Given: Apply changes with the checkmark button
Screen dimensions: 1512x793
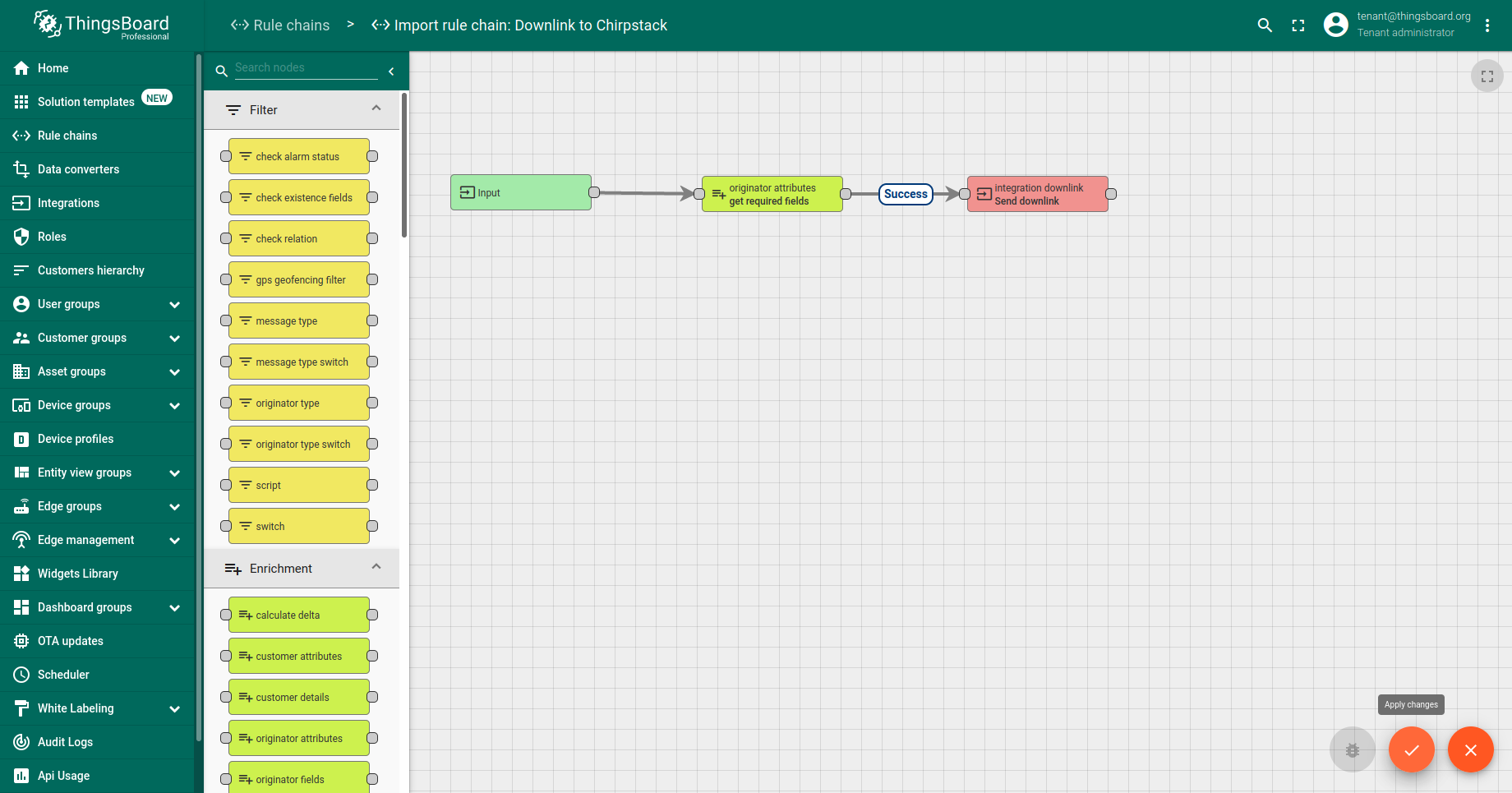Looking at the screenshot, I should [x=1412, y=749].
